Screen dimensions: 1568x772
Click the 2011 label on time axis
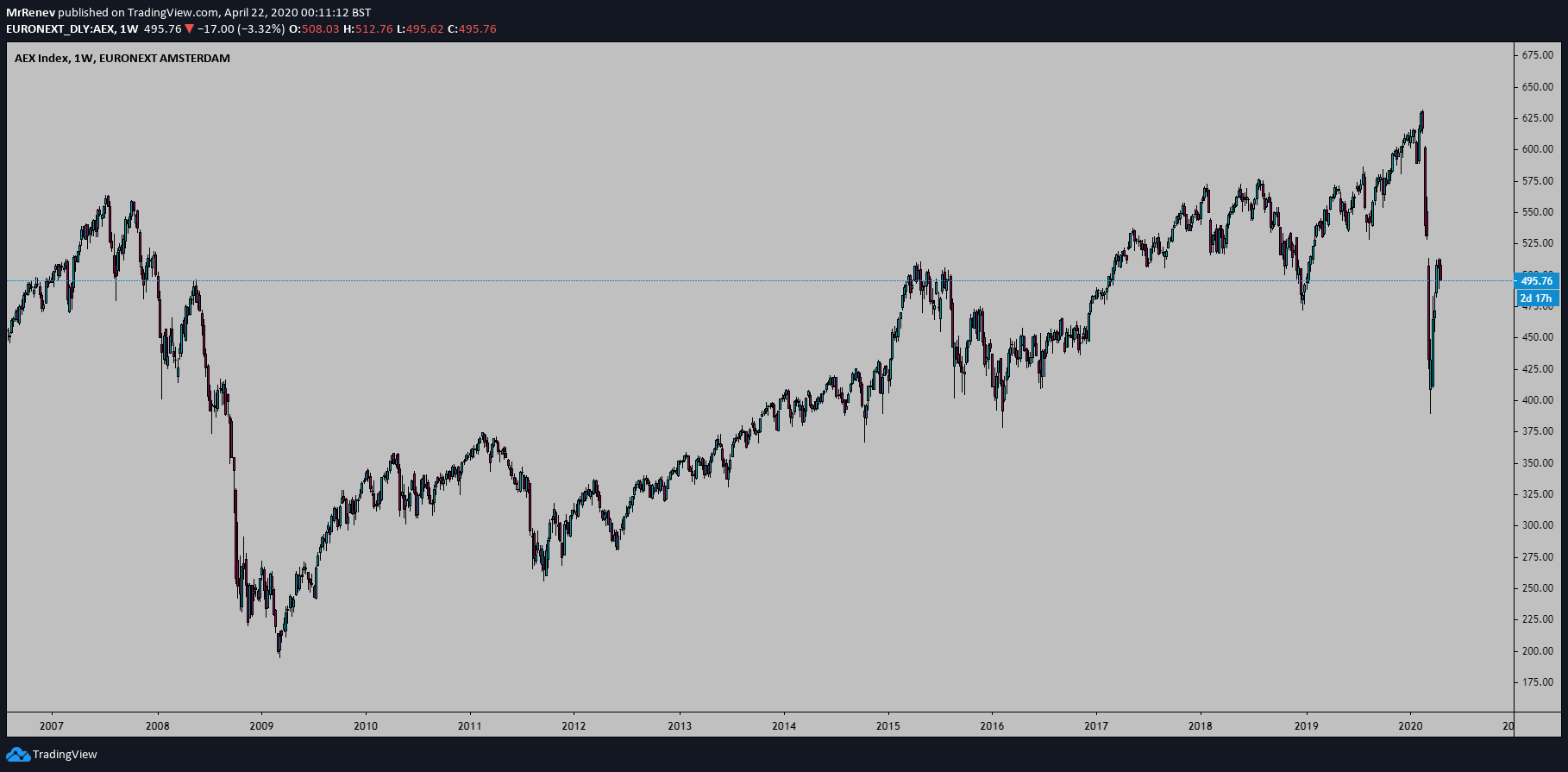click(x=470, y=726)
